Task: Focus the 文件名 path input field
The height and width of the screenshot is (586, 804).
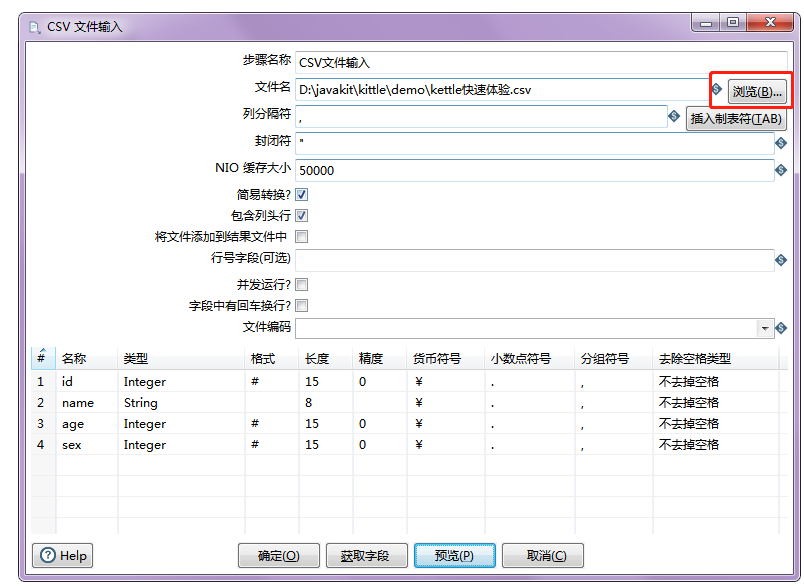Action: 502,90
